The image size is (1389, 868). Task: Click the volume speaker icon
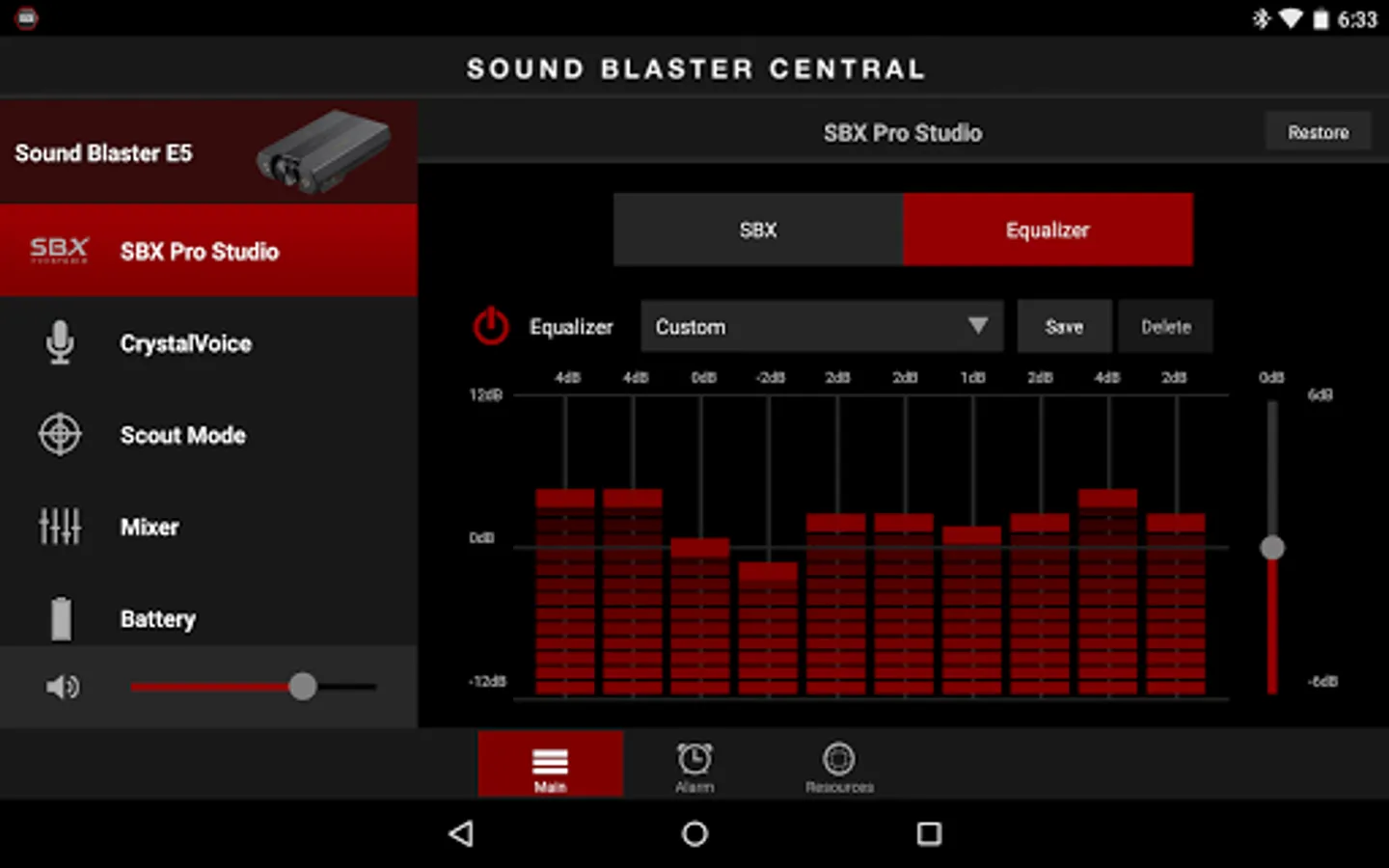pyautogui.click(x=63, y=687)
